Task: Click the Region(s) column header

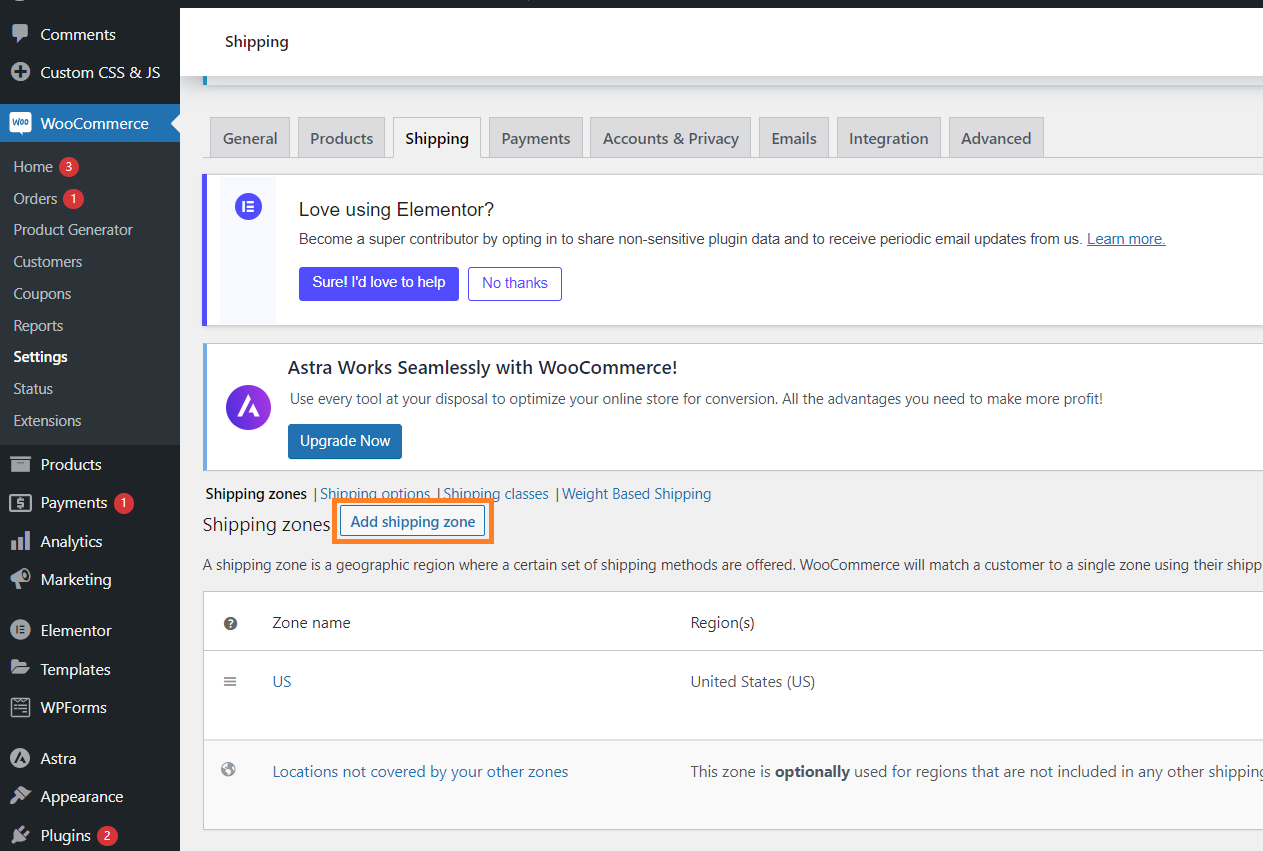Action: 722,623
